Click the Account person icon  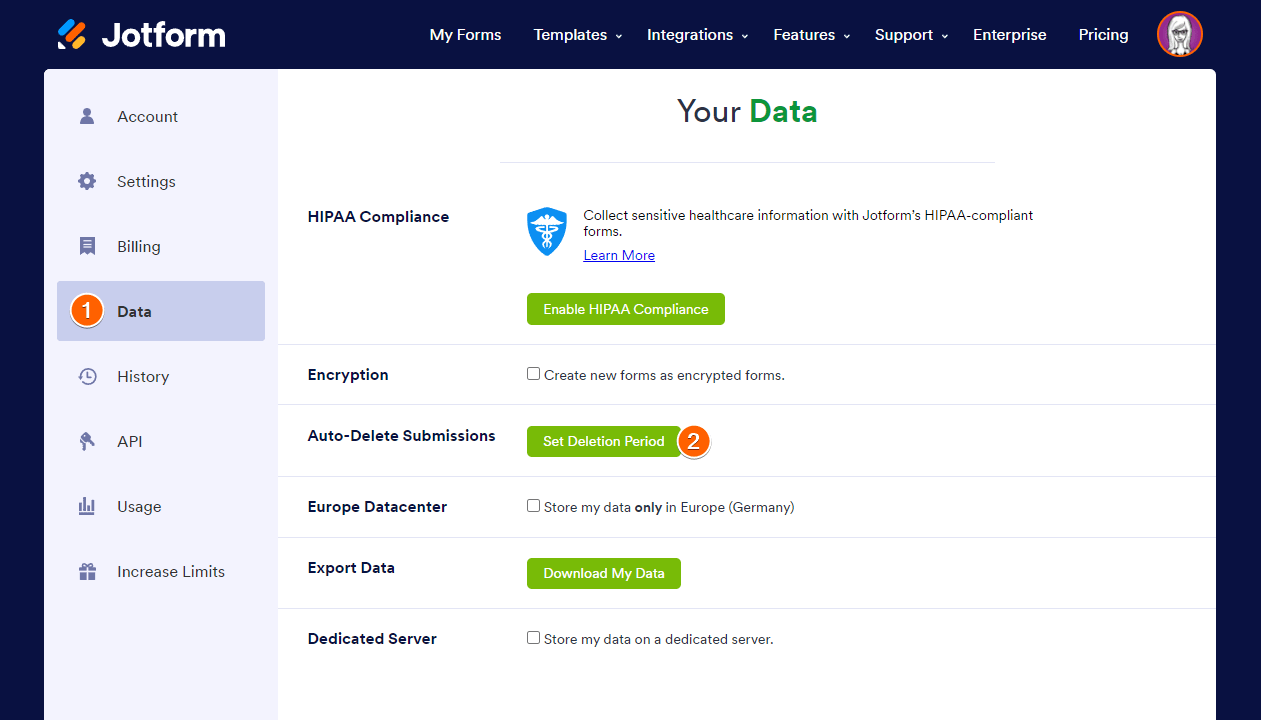coord(87,116)
